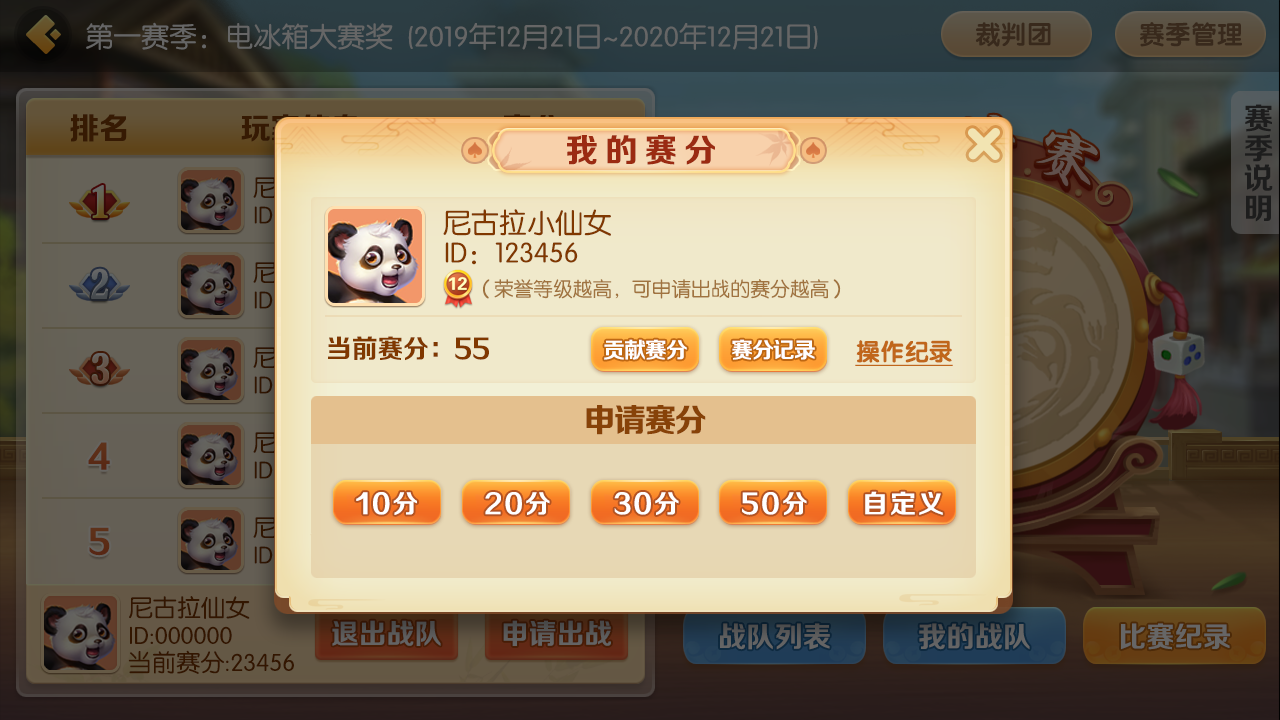1280x720 pixels.
Task: Open 赛季管理 from the top bar
Action: pos(1191,34)
